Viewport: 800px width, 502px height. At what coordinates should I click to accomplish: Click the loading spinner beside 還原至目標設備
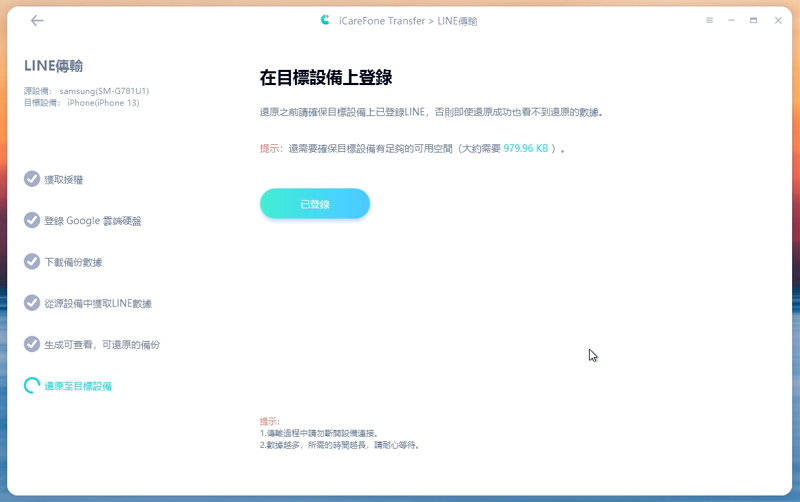(32, 386)
